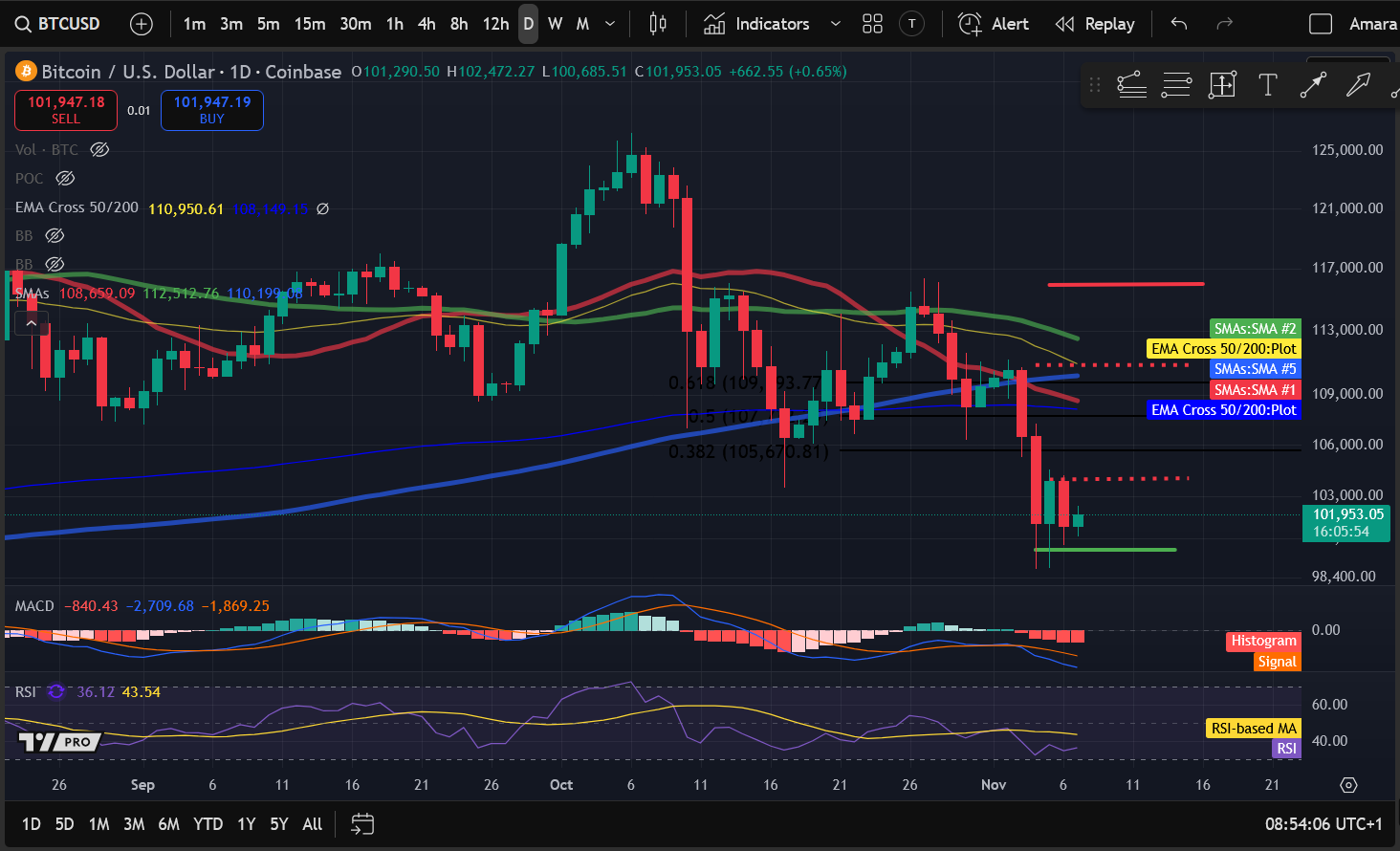This screenshot has width=1400, height=851.
Task: Open indicator templates via the T icon
Action: pyautogui.click(x=911, y=24)
